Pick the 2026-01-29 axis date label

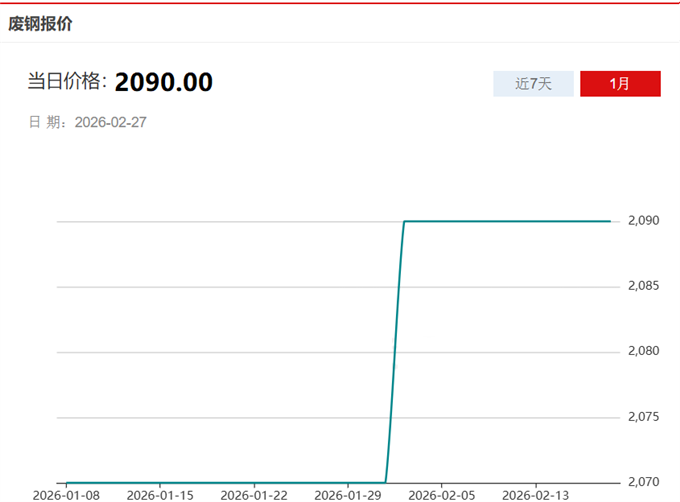pyautogui.click(x=347, y=495)
